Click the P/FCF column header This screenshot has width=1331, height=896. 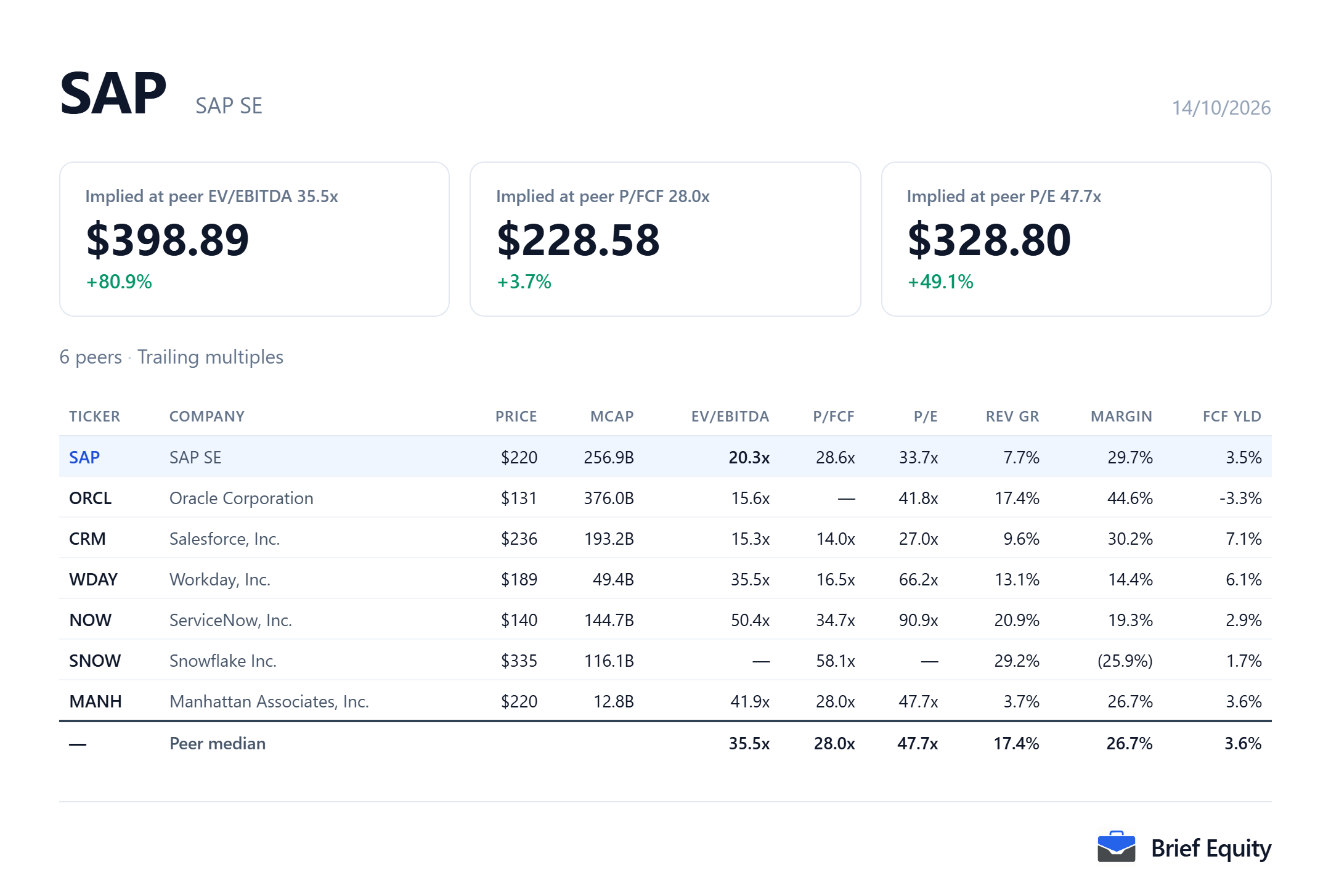(833, 417)
